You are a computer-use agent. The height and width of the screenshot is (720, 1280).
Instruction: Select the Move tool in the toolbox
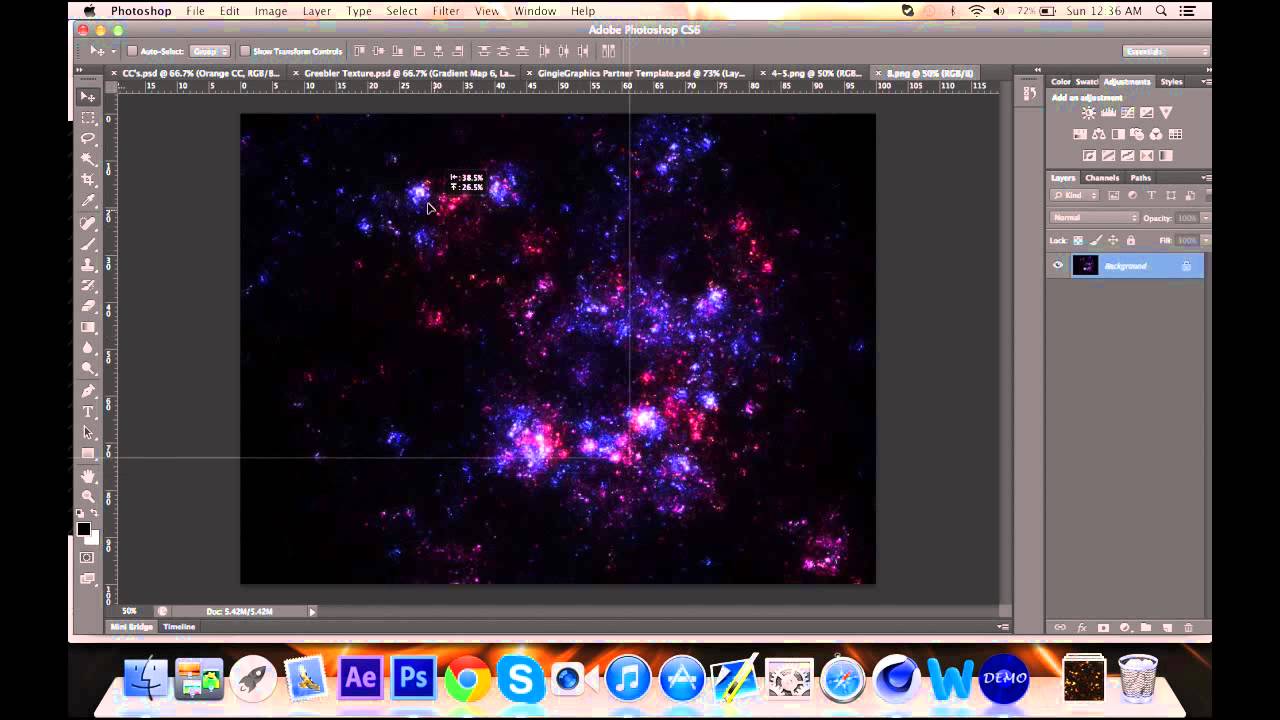[88, 97]
